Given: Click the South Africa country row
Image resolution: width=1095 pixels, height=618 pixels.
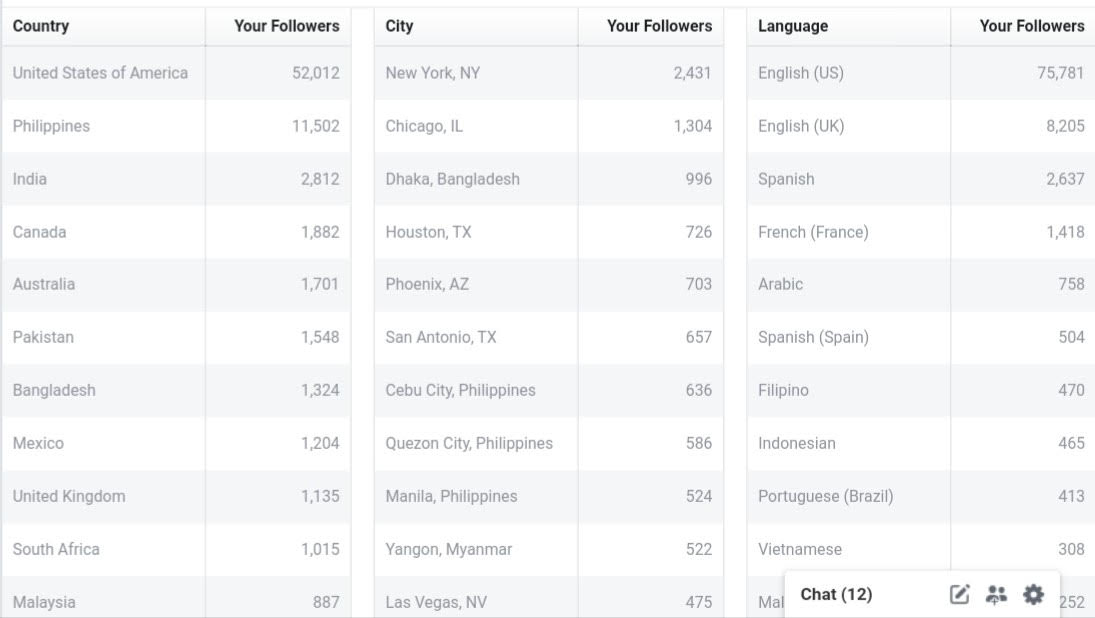Looking at the screenshot, I should click(x=56, y=549).
